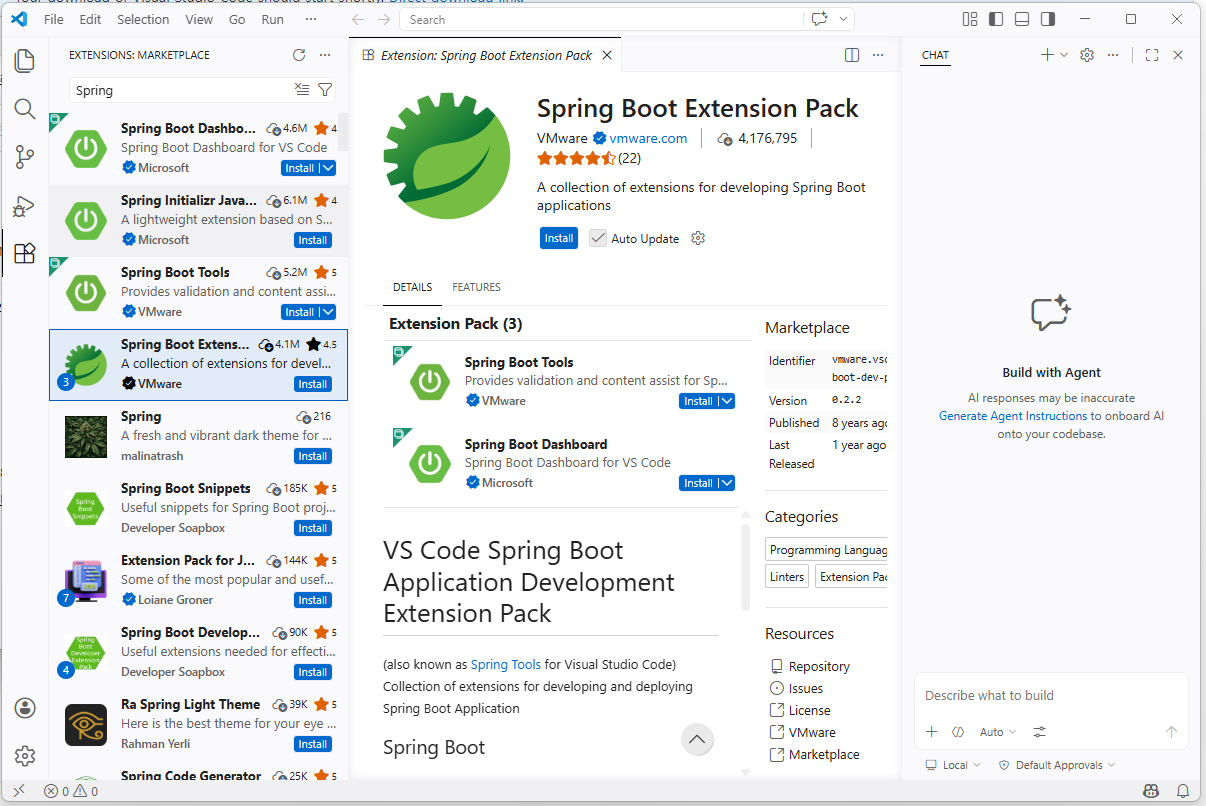Expand install options for Spring Boot Dashboard in pack
Screen dimensions: 1206x806
pyautogui.click(x=727, y=483)
